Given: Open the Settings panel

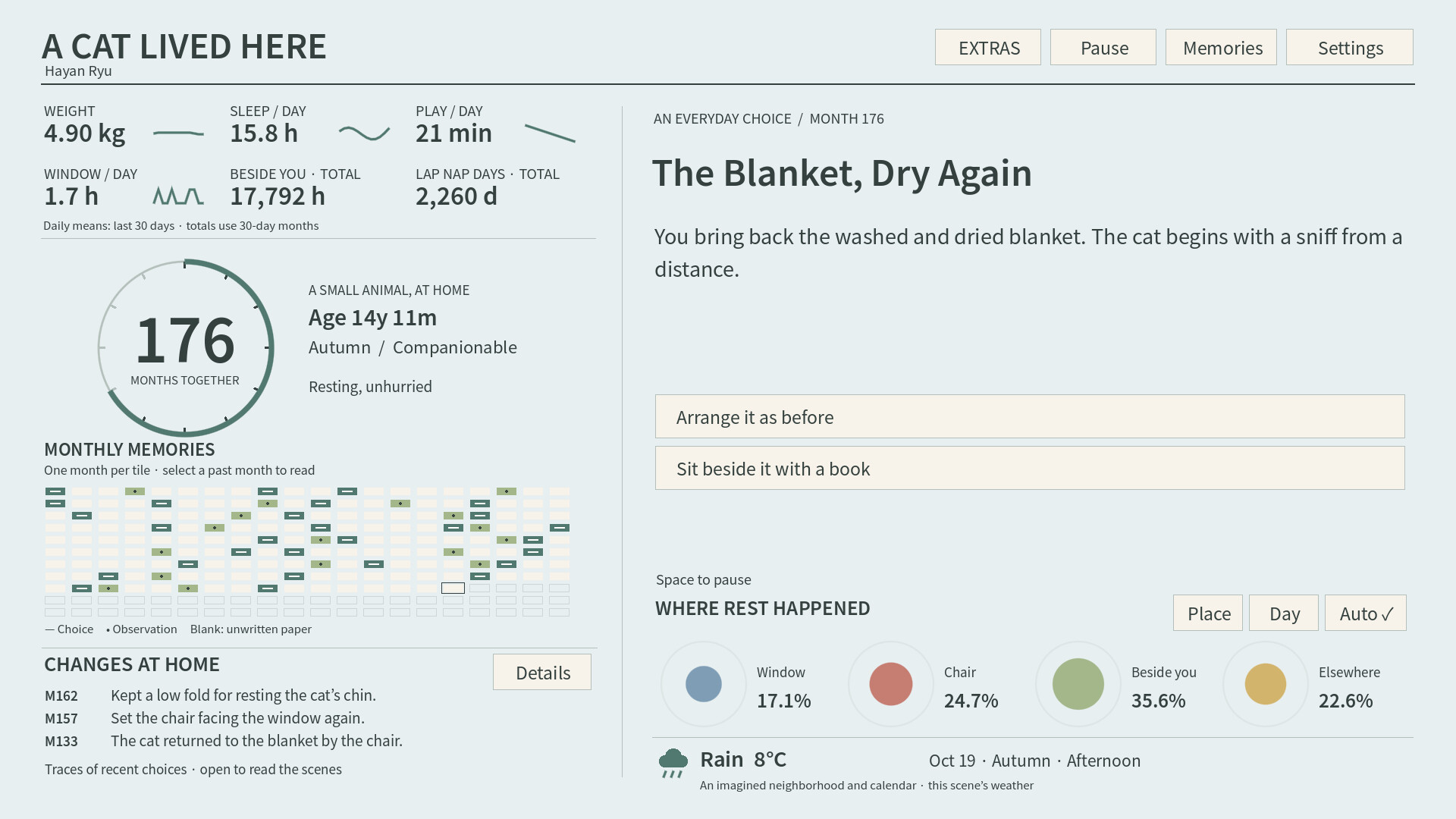Looking at the screenshot, I should tap(1349, 47).
